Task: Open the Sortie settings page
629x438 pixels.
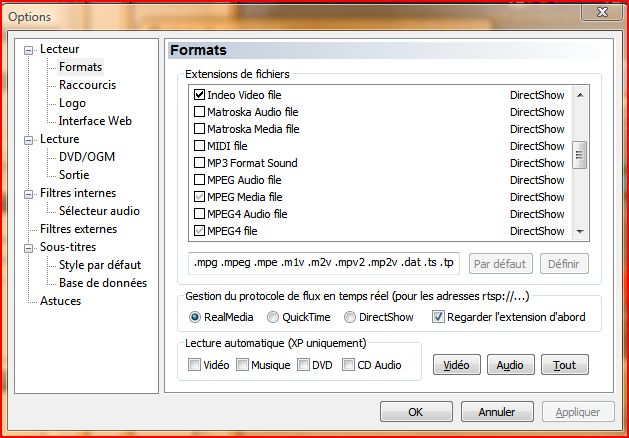Action: (74, 174)
